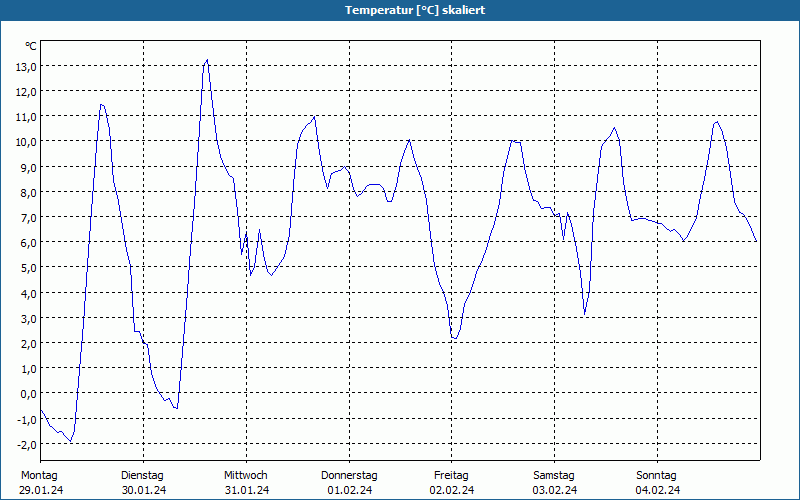Select the -1,0 axis value
This screenshot has height=500, width=800.
tap(26, 419)
